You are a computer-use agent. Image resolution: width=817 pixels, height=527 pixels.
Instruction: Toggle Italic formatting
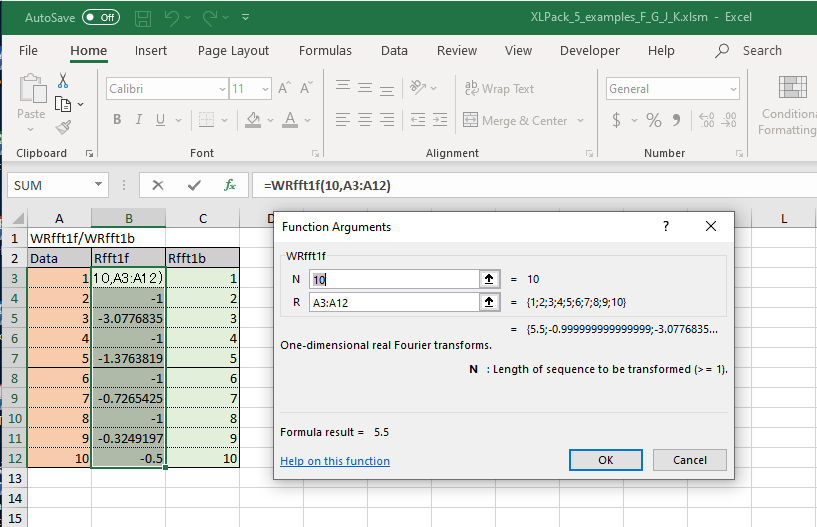[x=139, y=120]
